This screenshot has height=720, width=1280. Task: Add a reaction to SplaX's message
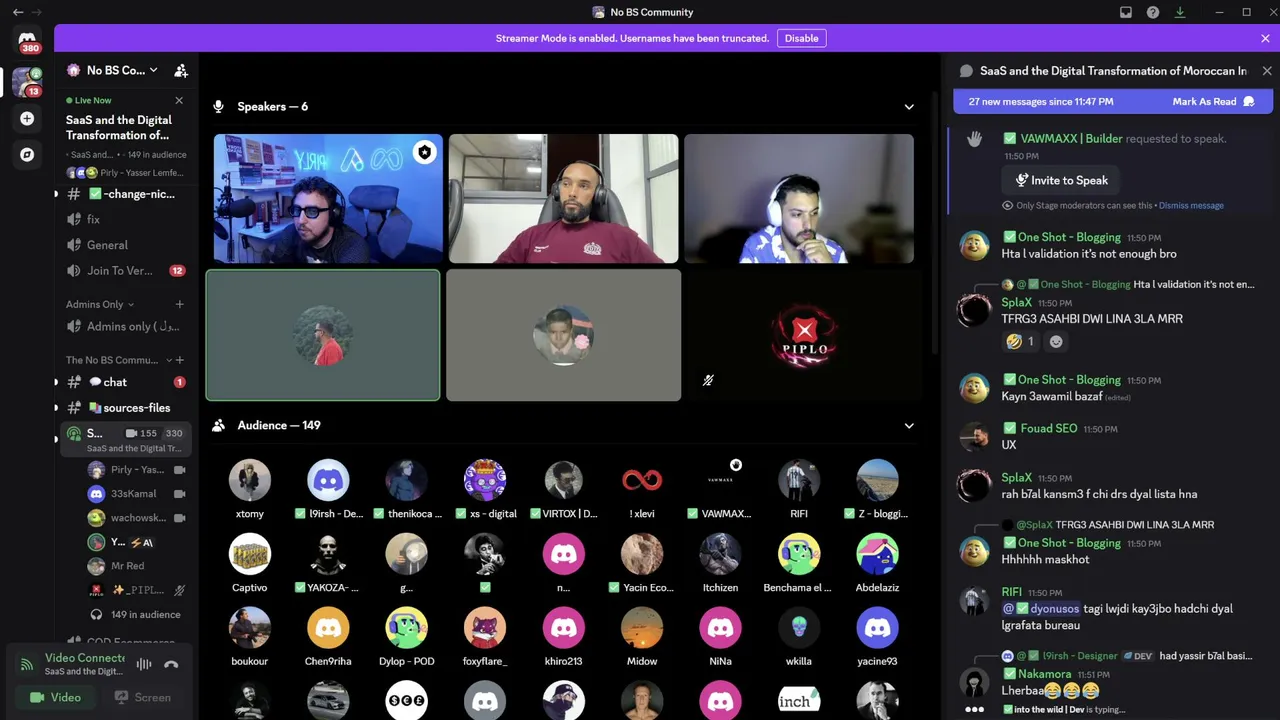pos(1056,342)
